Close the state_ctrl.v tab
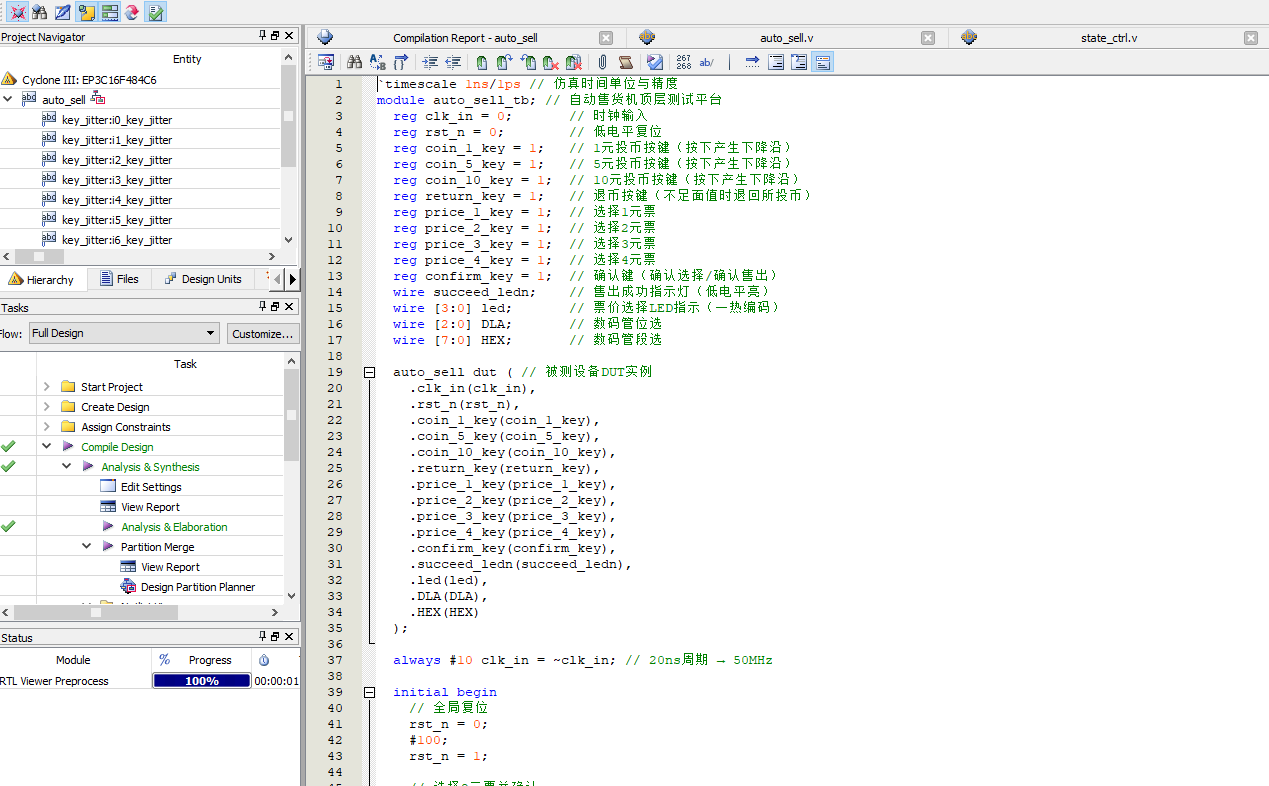 [x=1250, y=38]
